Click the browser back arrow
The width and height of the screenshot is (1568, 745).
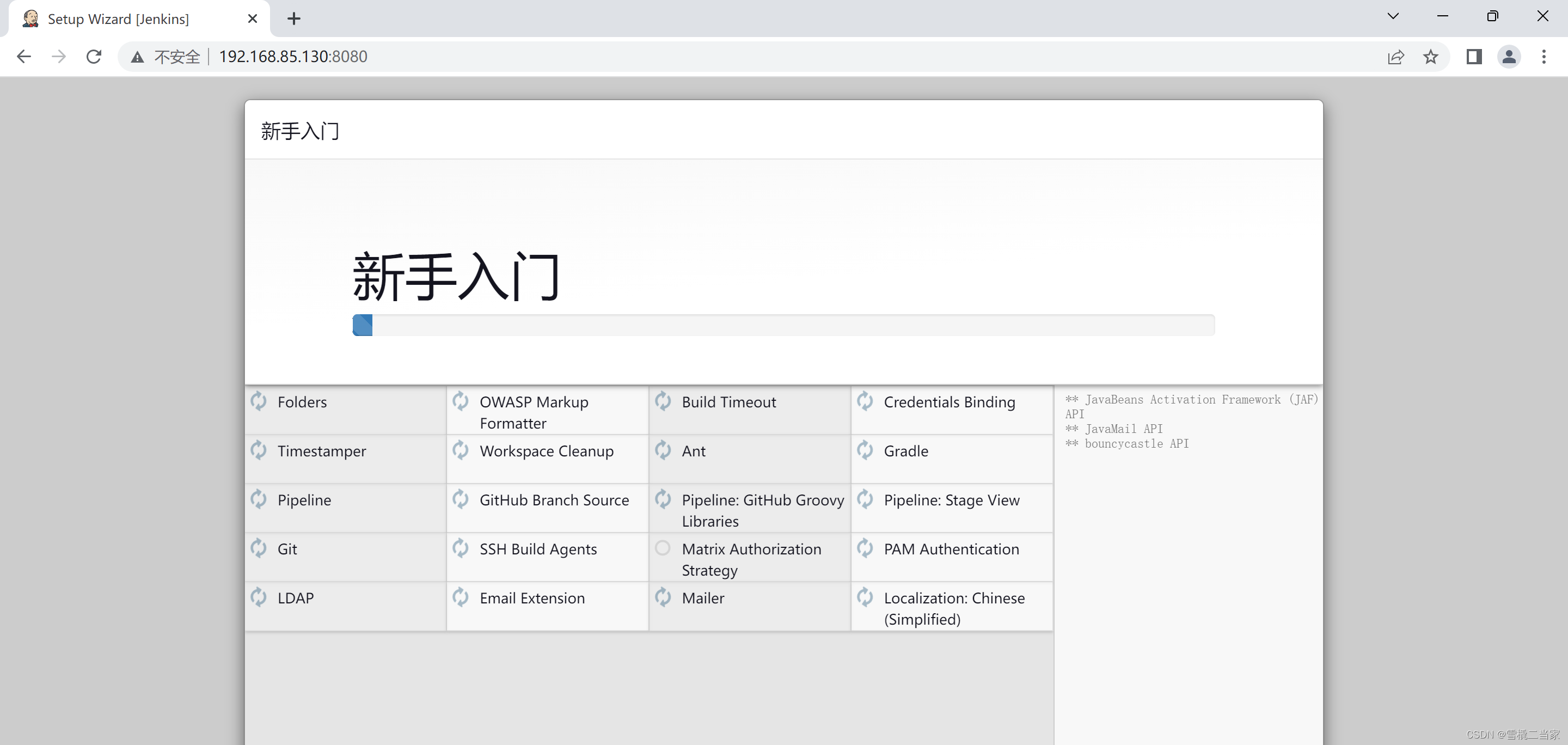pos(24,57)
